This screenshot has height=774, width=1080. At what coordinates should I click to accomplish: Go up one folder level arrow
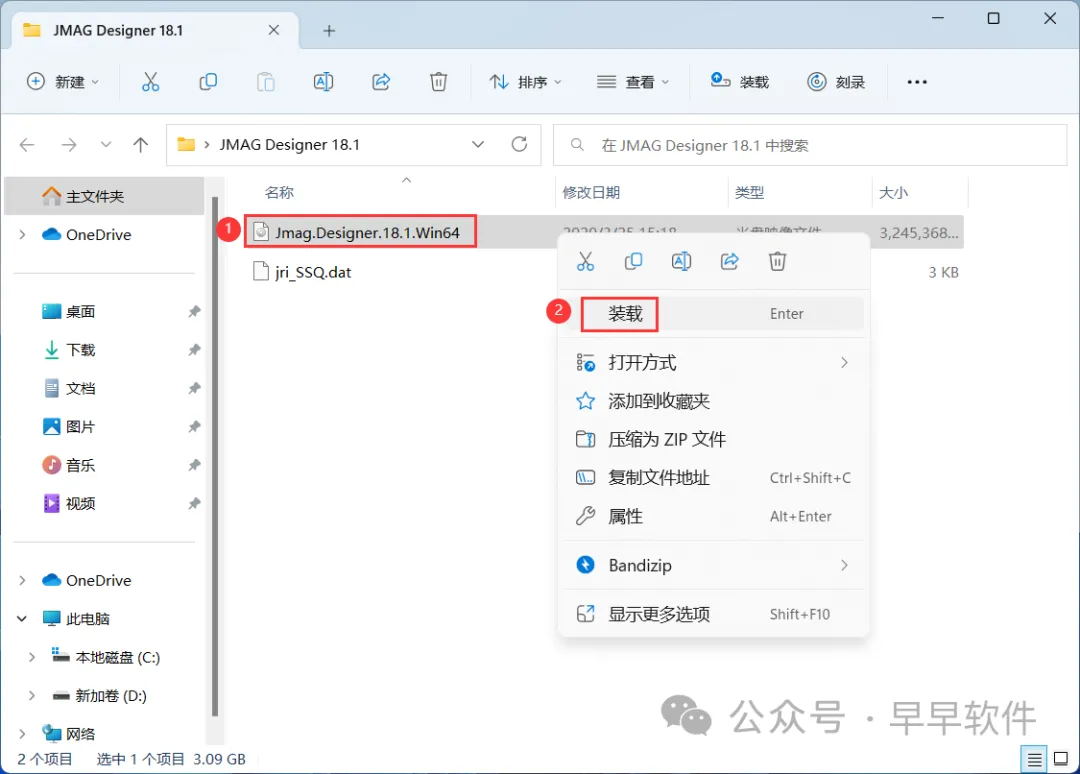click(141, 145)
